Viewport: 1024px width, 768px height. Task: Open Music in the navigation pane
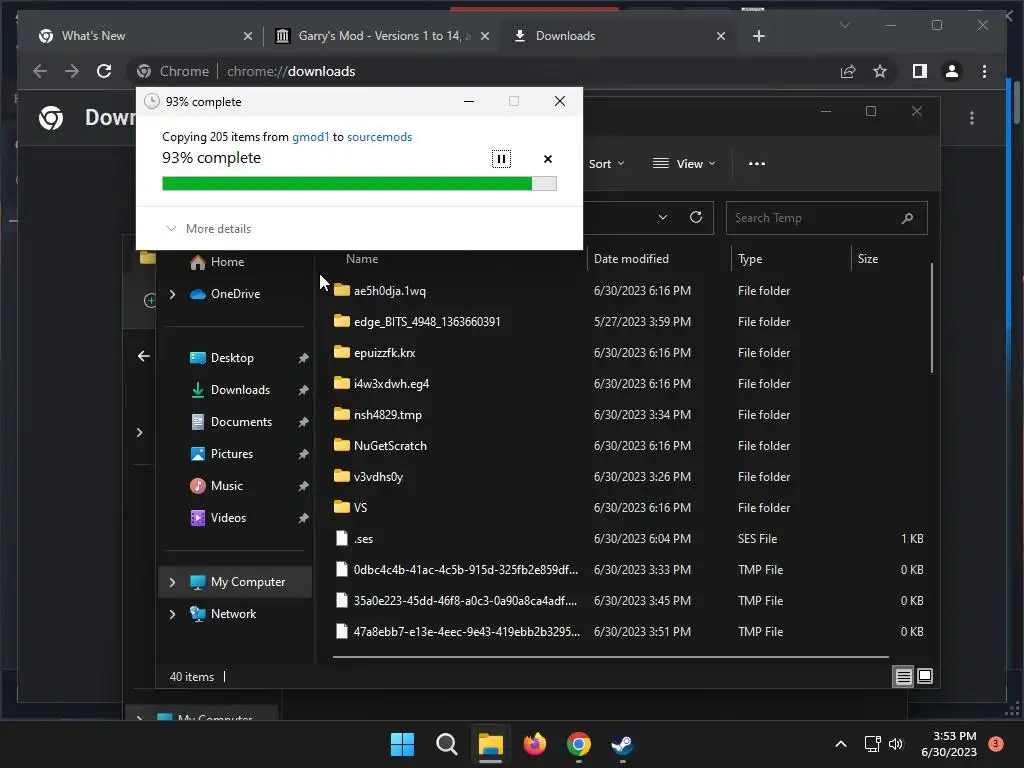pyautogui.click(x=227, y=486)
